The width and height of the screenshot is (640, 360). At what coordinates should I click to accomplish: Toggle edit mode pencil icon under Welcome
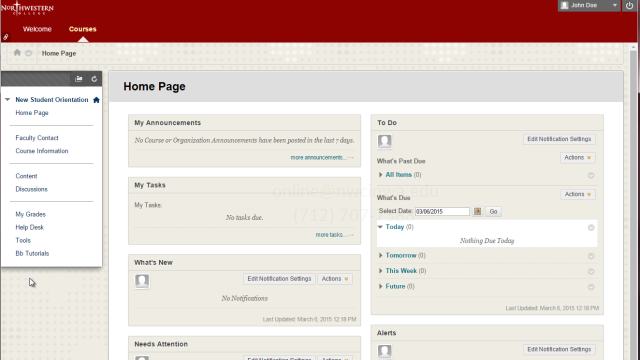point(6,37)
